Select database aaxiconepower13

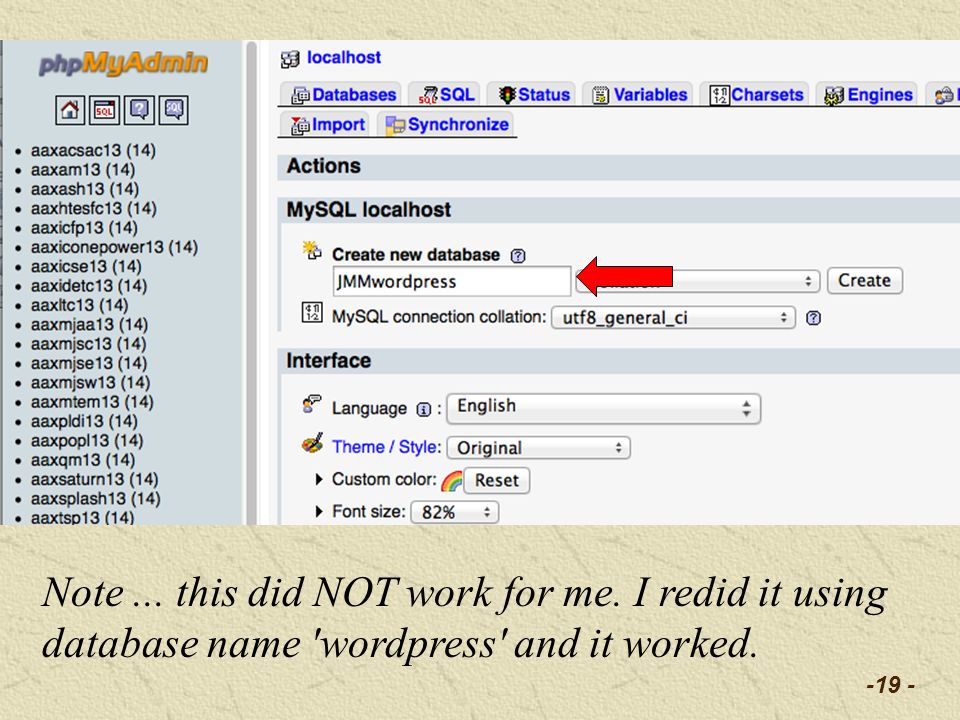pos(114,247)
